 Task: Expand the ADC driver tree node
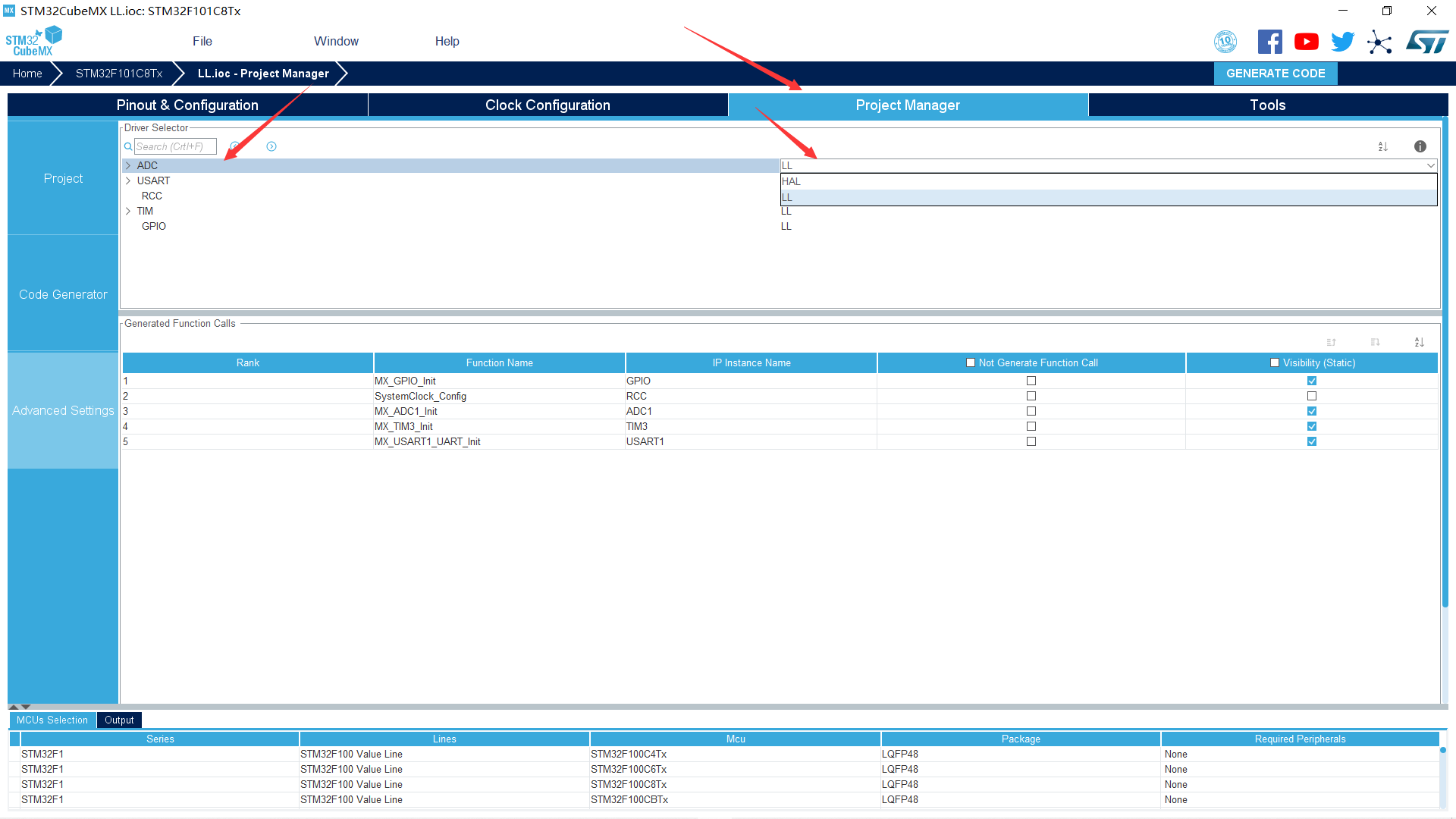tap(127, 165)
